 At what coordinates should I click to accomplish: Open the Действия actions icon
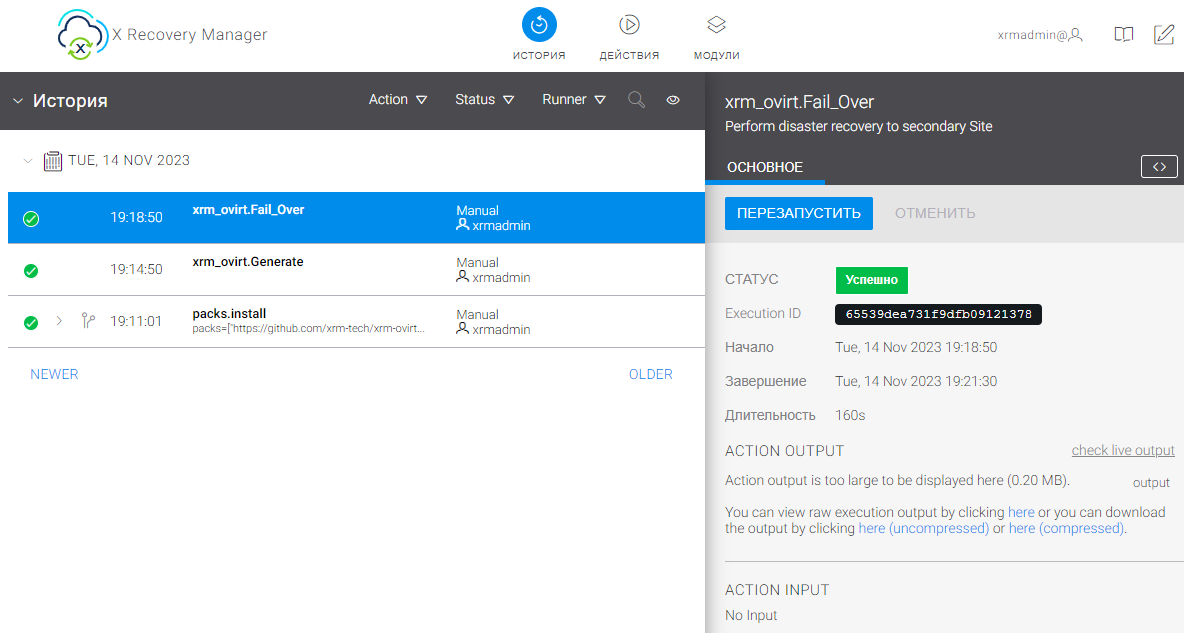tap(629, 25)
